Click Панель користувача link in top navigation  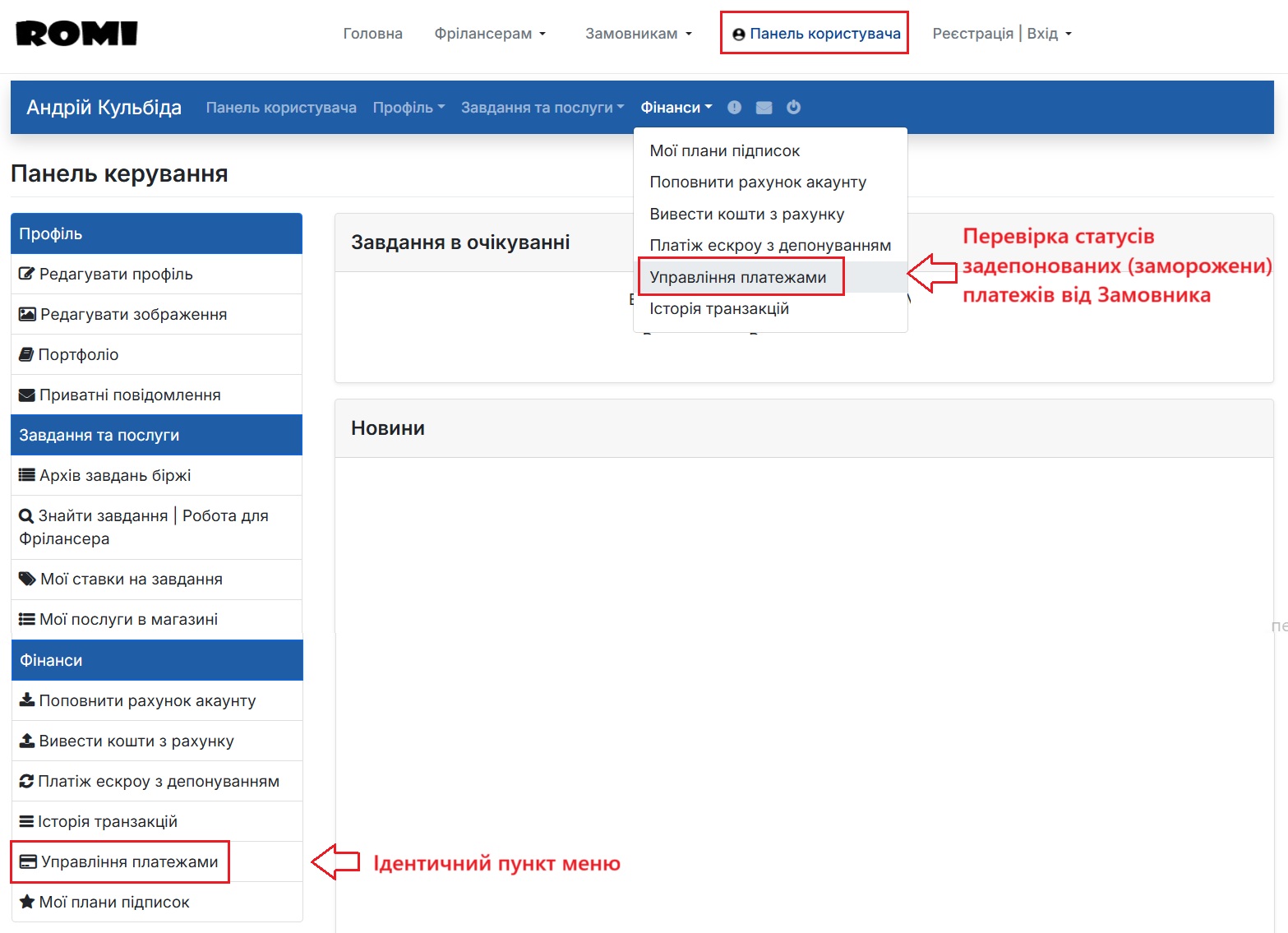815,34
